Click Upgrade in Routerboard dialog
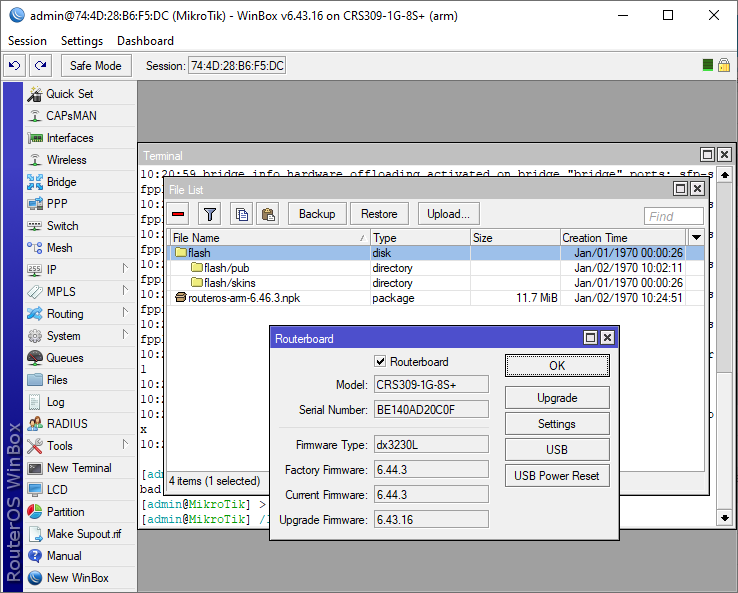This screenshot has width=738, height=593. (557, 398)
